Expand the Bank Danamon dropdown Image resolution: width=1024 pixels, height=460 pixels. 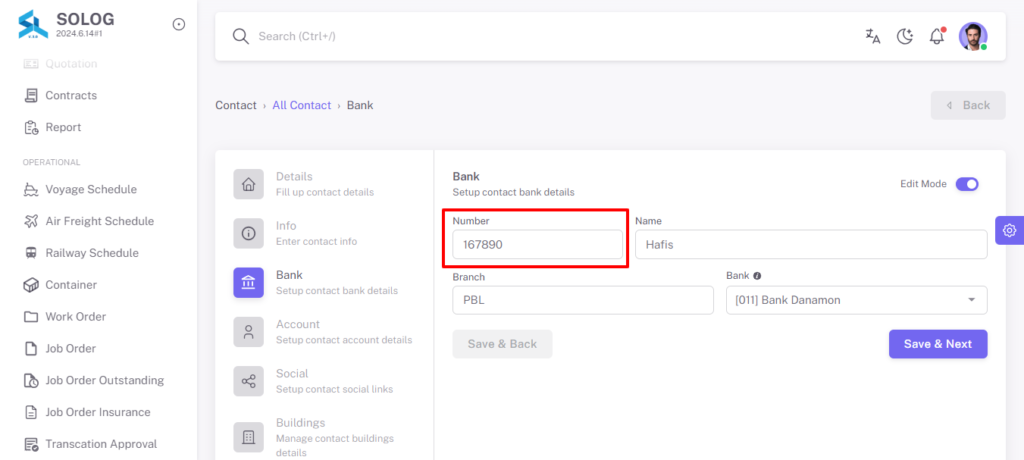[856, 300]
